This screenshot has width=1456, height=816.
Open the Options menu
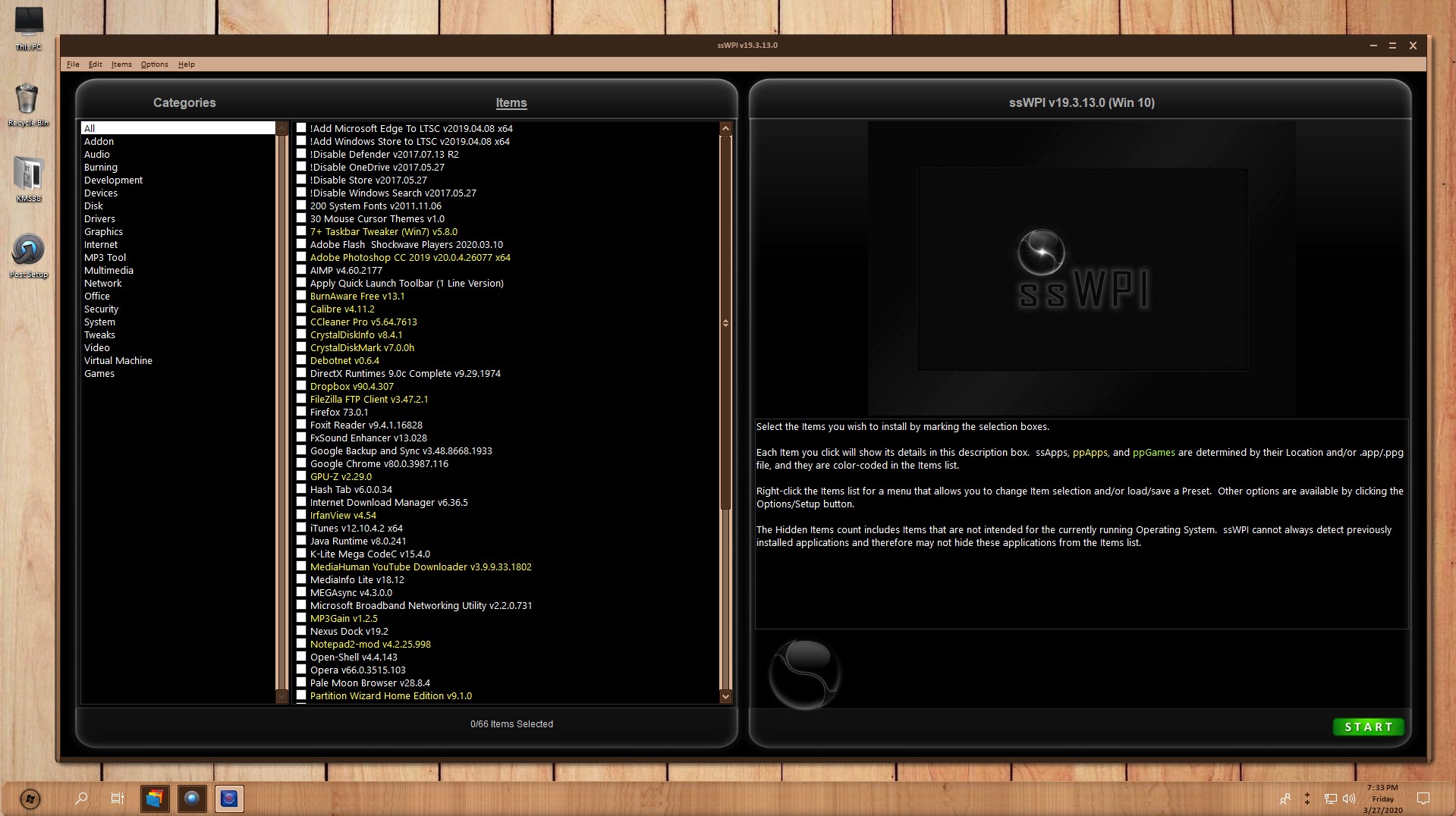(154, 64)
